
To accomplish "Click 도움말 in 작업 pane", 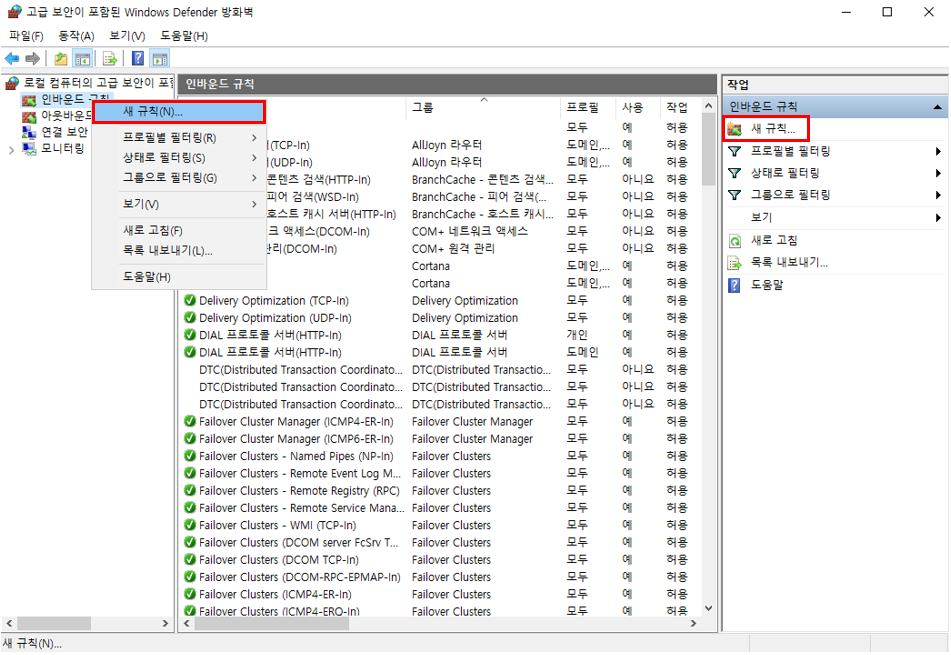I will tap(767, 284).
